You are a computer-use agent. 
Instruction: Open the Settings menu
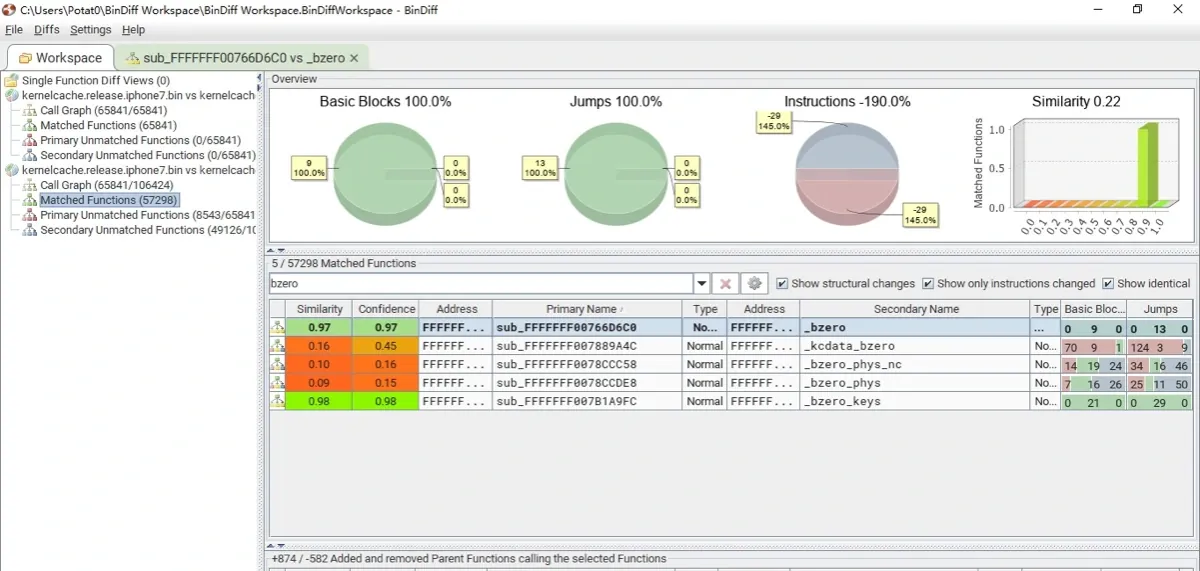click(x=91, y=30)
